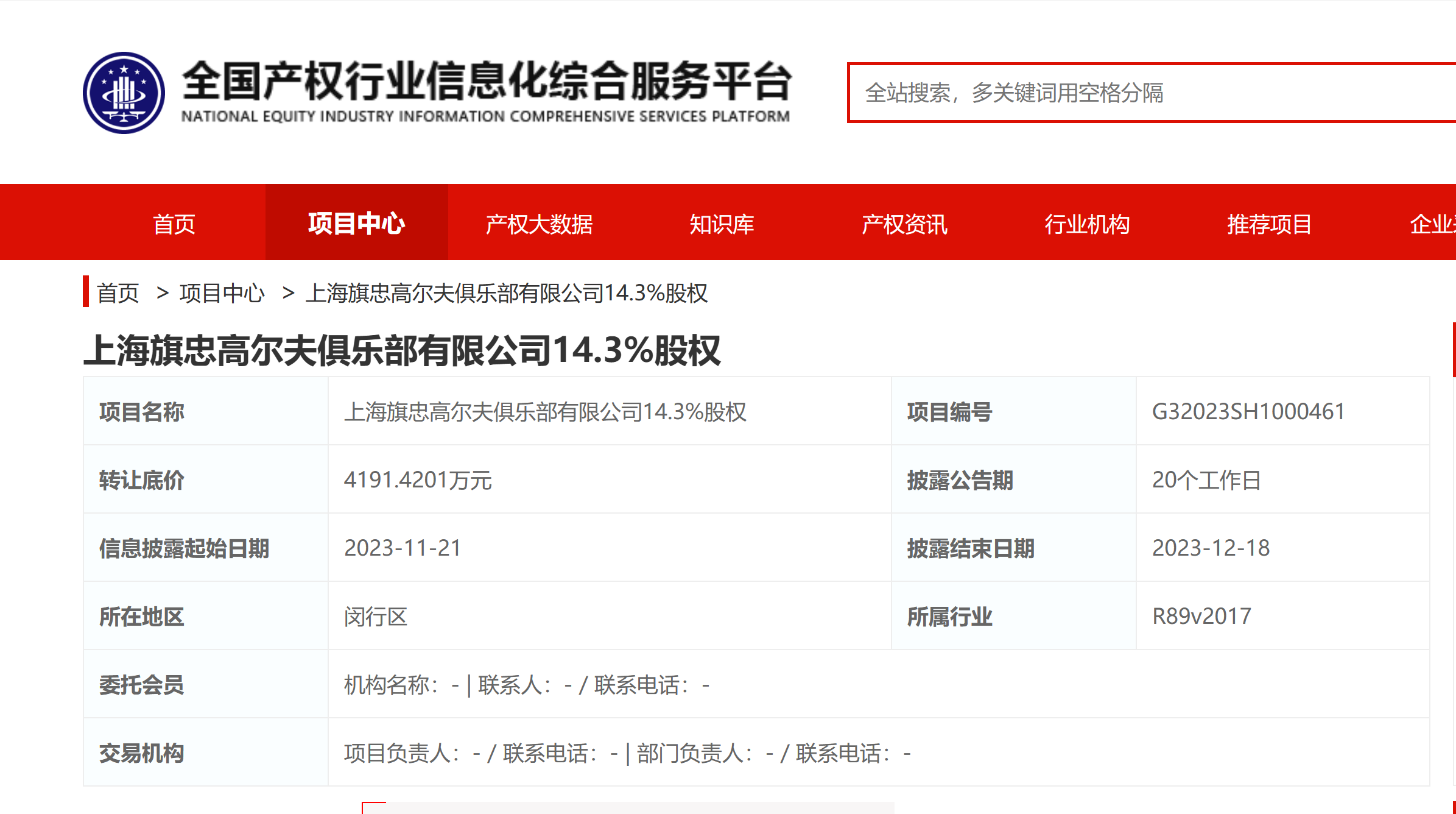Switch to the 行业机构 tab
1456x814 pixels.
point(1087,224)
